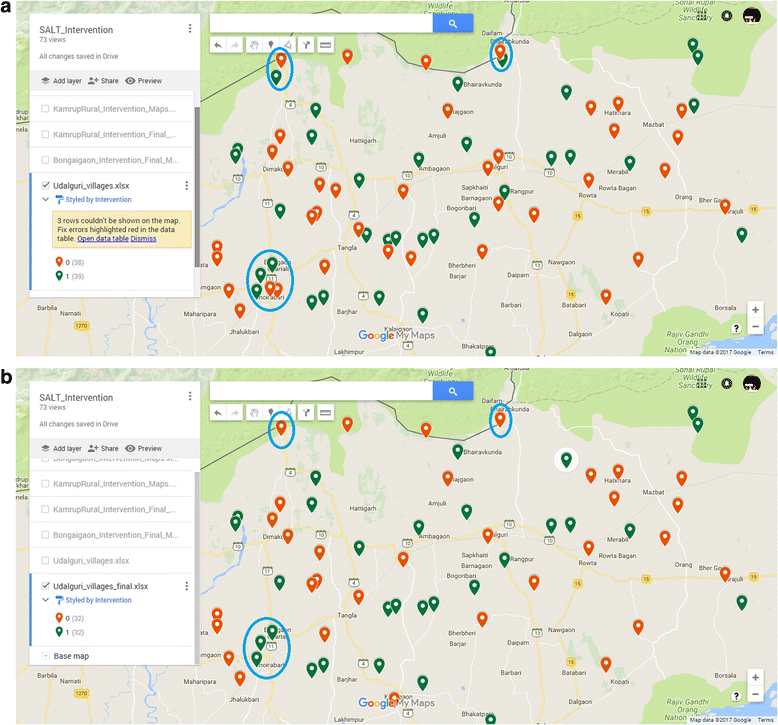Select the add marker tool in bottom map toolbar

pos(271,412)
